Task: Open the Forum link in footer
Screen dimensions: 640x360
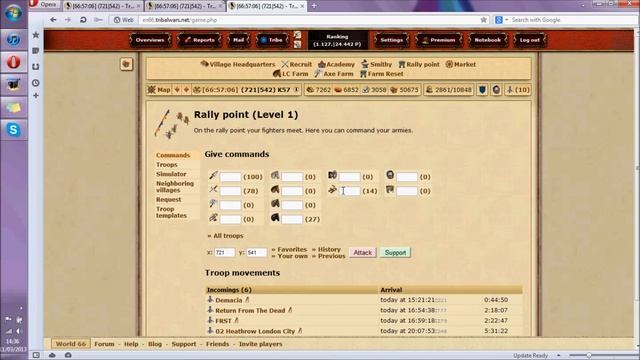Action: point(104,344)
